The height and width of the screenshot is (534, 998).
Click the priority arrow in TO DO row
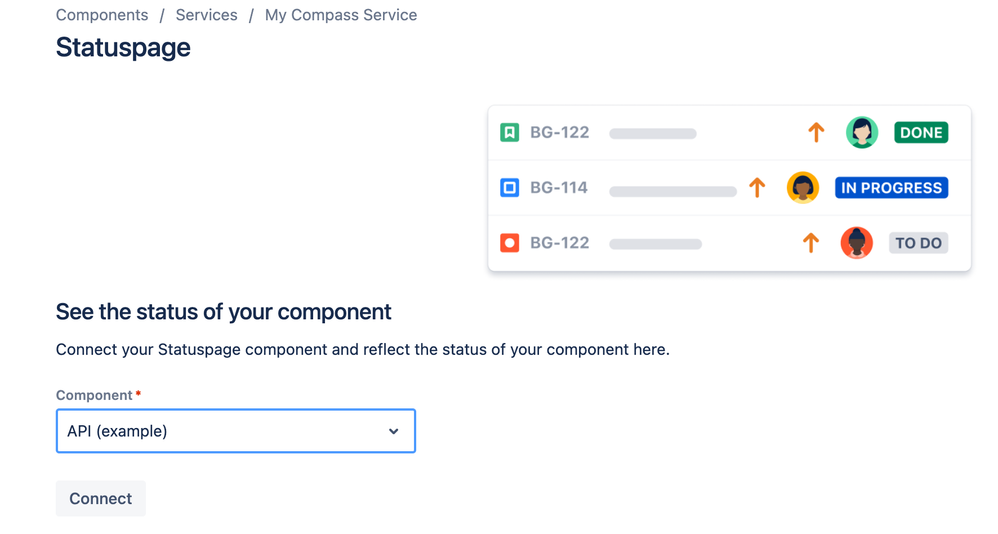click(810, 242)
